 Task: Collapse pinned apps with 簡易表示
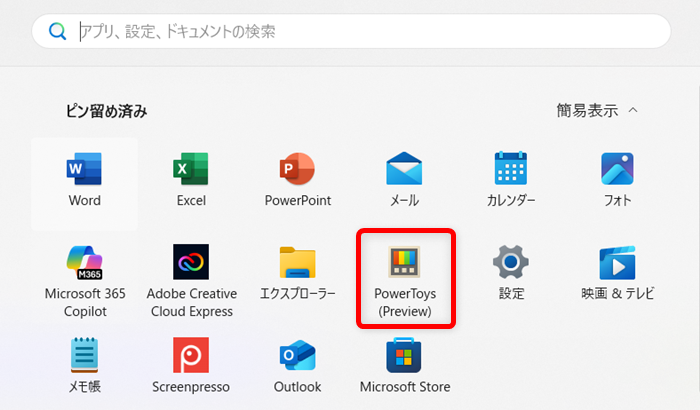click(x=597, y=110)
